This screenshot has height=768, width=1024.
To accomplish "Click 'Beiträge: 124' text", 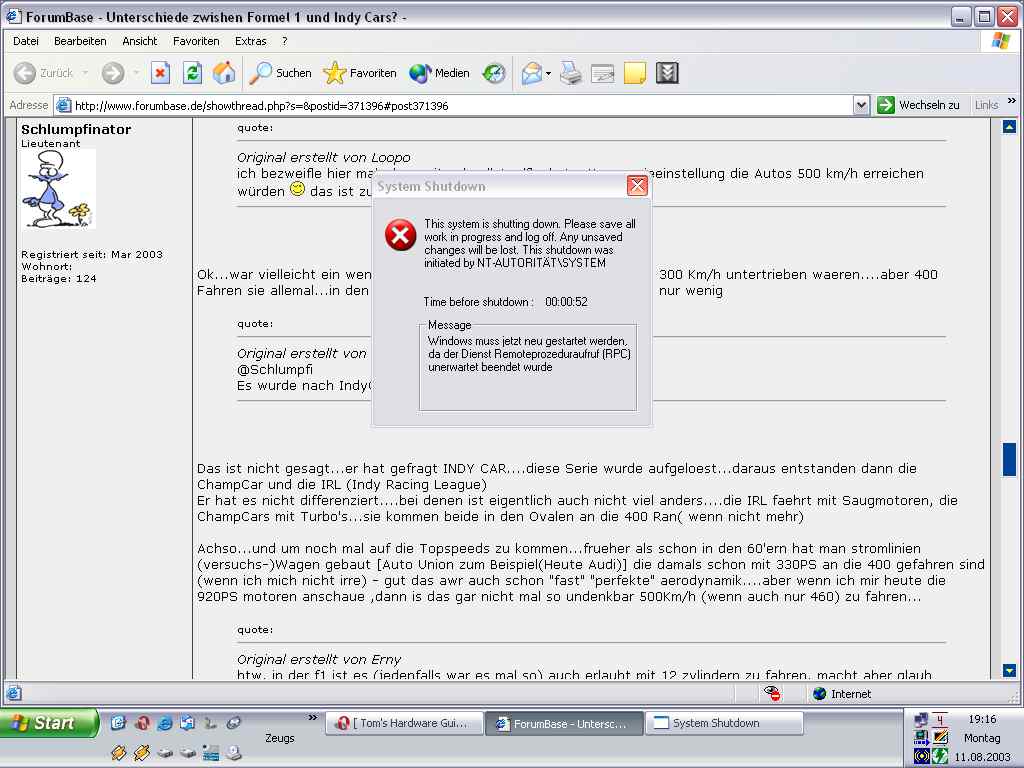I will click(x=59, y=279).
